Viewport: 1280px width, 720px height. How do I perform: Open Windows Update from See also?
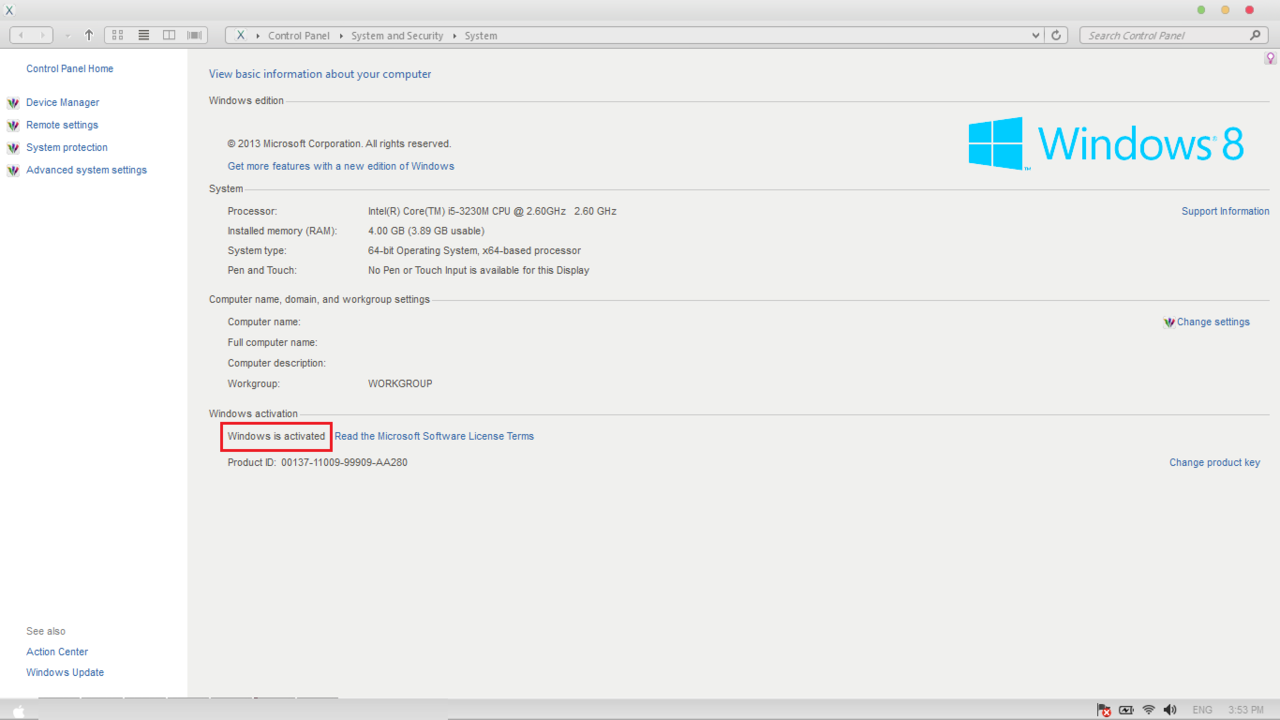[x=65, y=673]
